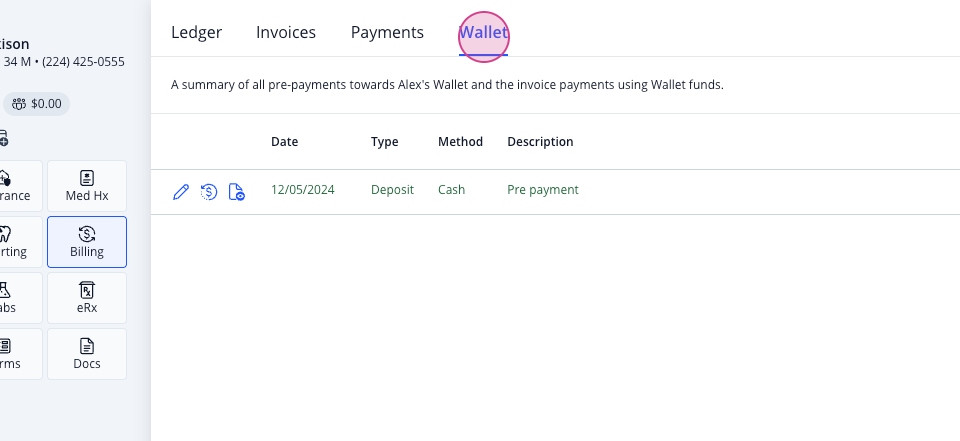View the deposit receipt document icon
960x441 pixels.
(x=236, y=192)
